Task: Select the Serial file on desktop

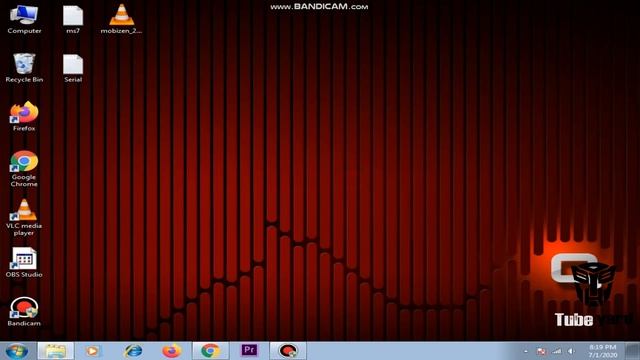Action: point(73,68)
